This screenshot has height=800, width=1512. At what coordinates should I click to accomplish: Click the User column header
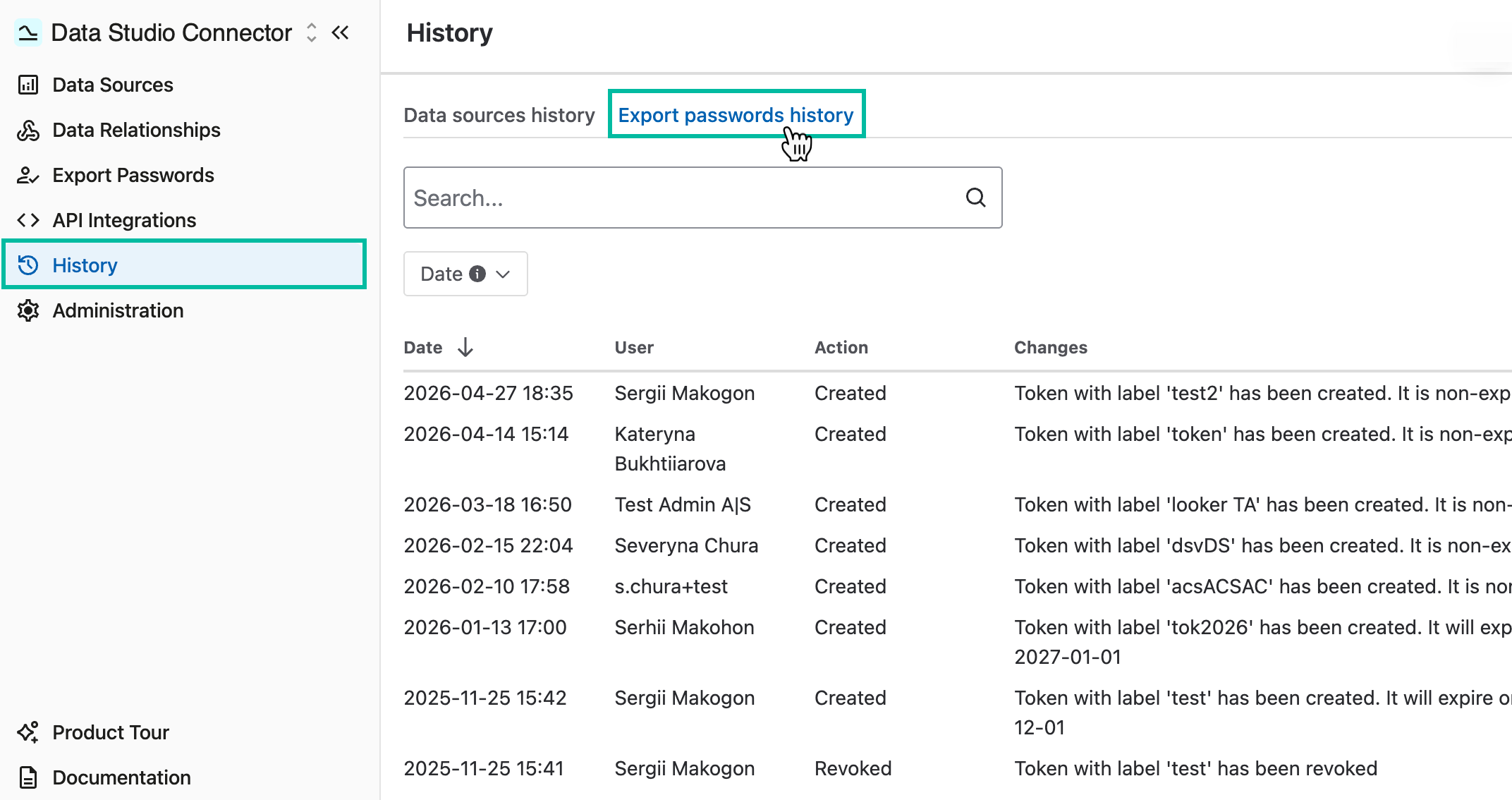634,347
